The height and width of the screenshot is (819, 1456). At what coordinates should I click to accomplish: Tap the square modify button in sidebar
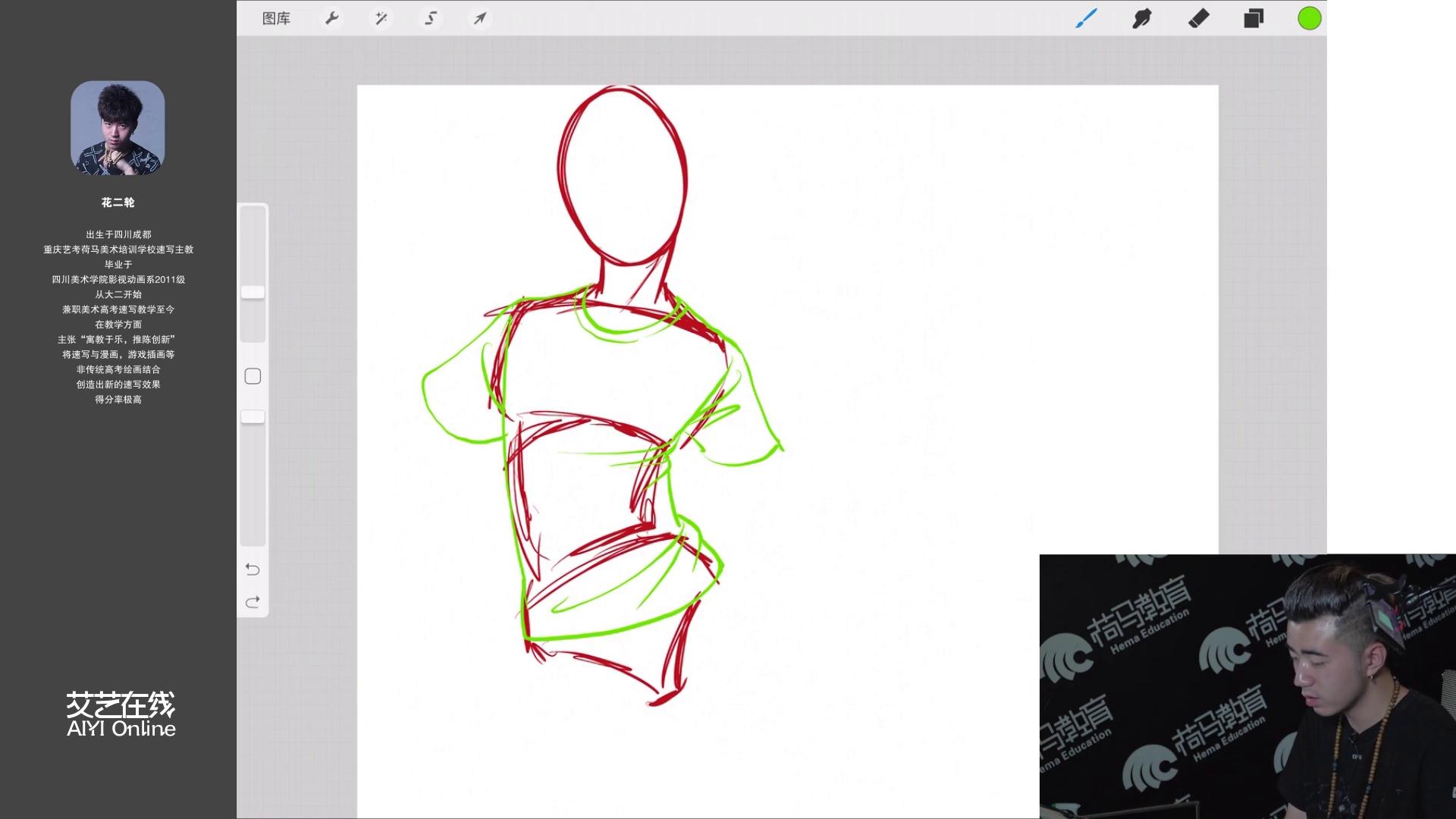pyautogui.click(x=253, y=376)
